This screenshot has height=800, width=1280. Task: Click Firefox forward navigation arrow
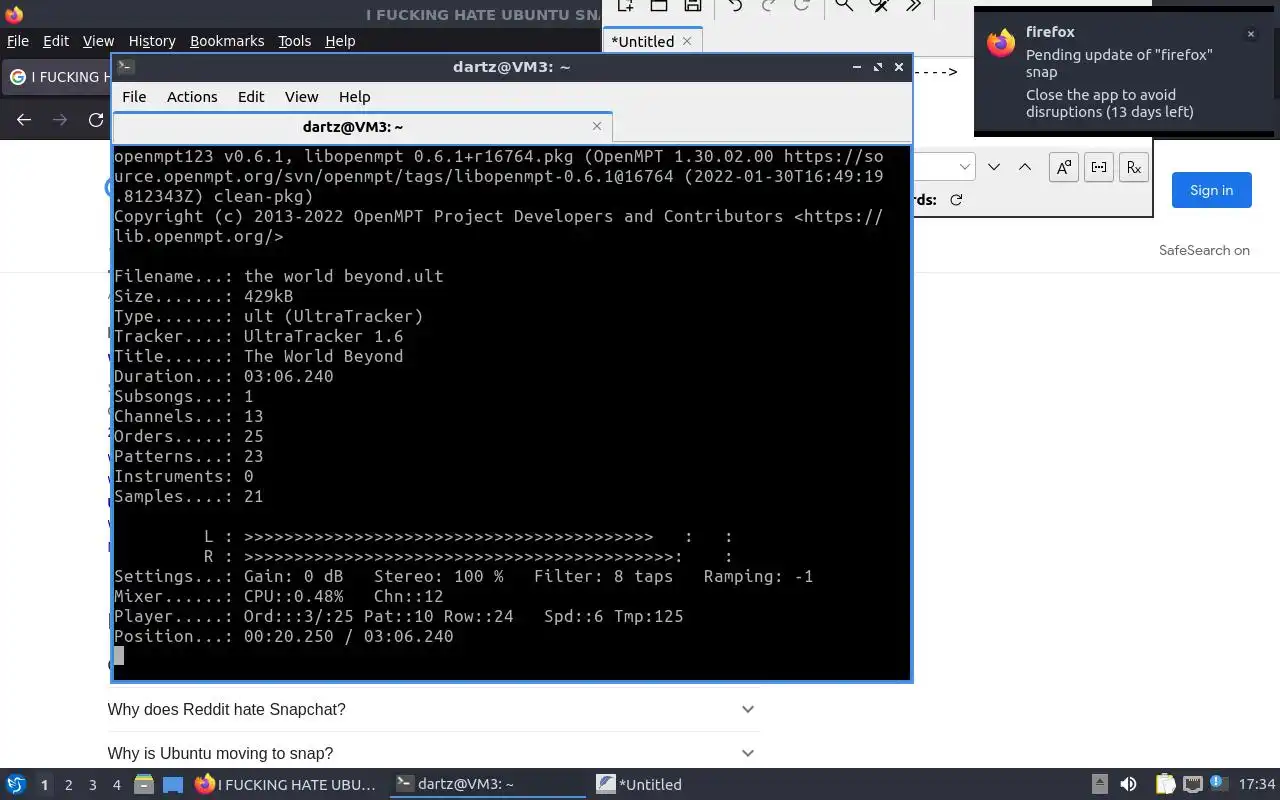[60, 120]
